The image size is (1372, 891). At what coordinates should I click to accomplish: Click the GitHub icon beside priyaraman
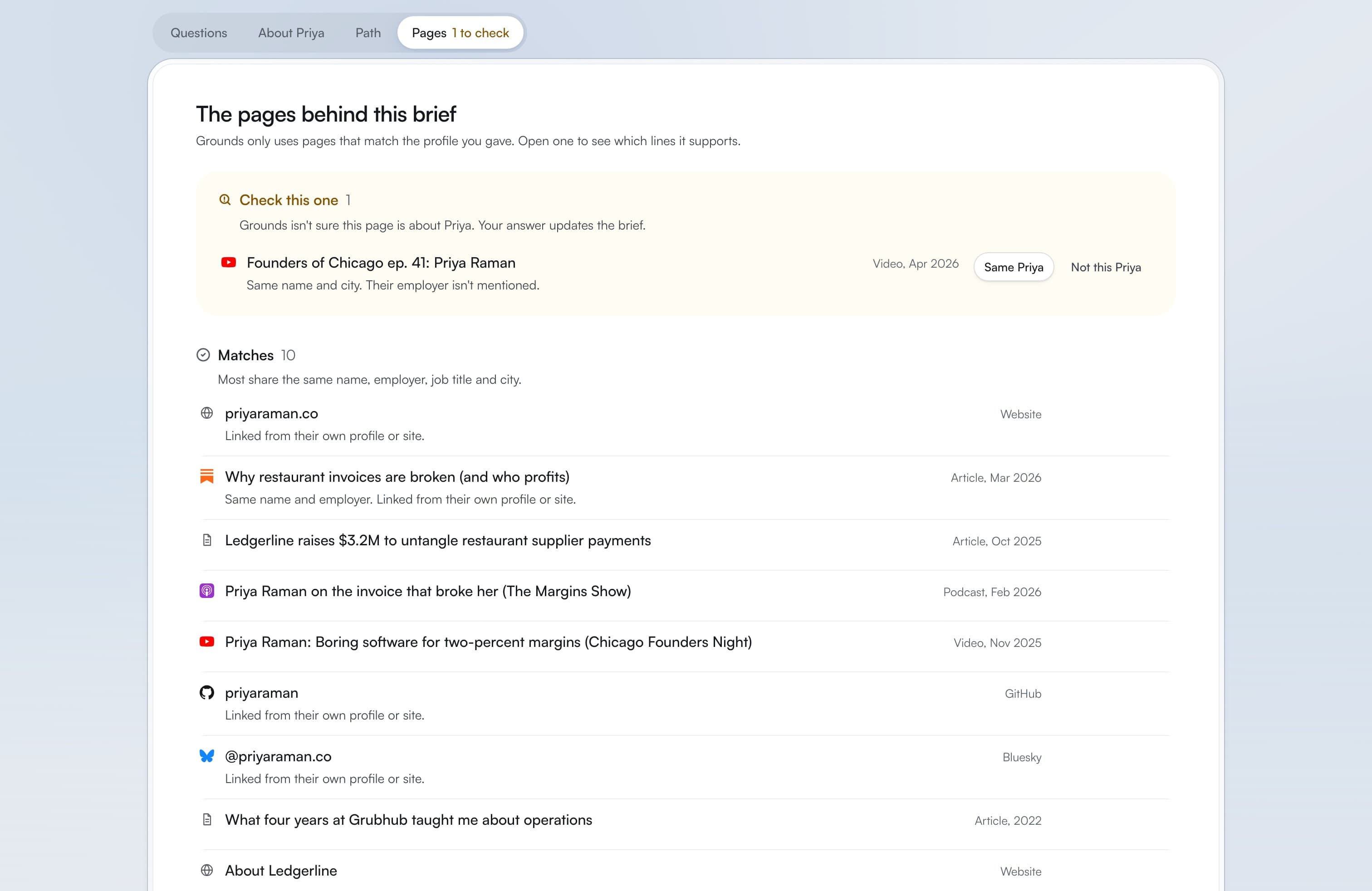tap(206, 692)
